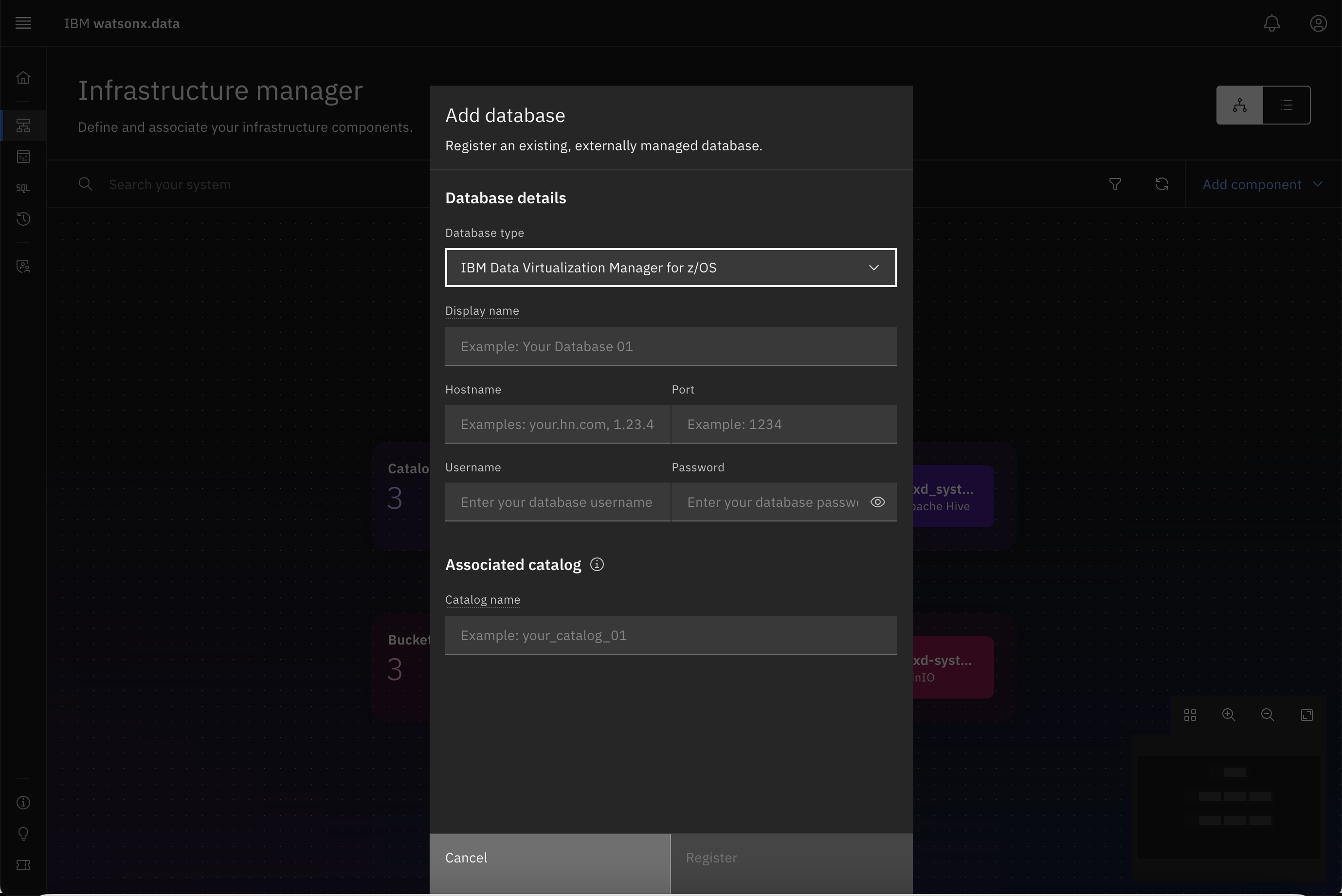The width and height of the screenshot is (1342, 896).
Task: Click the Display name field
Action: pos(671,346)
